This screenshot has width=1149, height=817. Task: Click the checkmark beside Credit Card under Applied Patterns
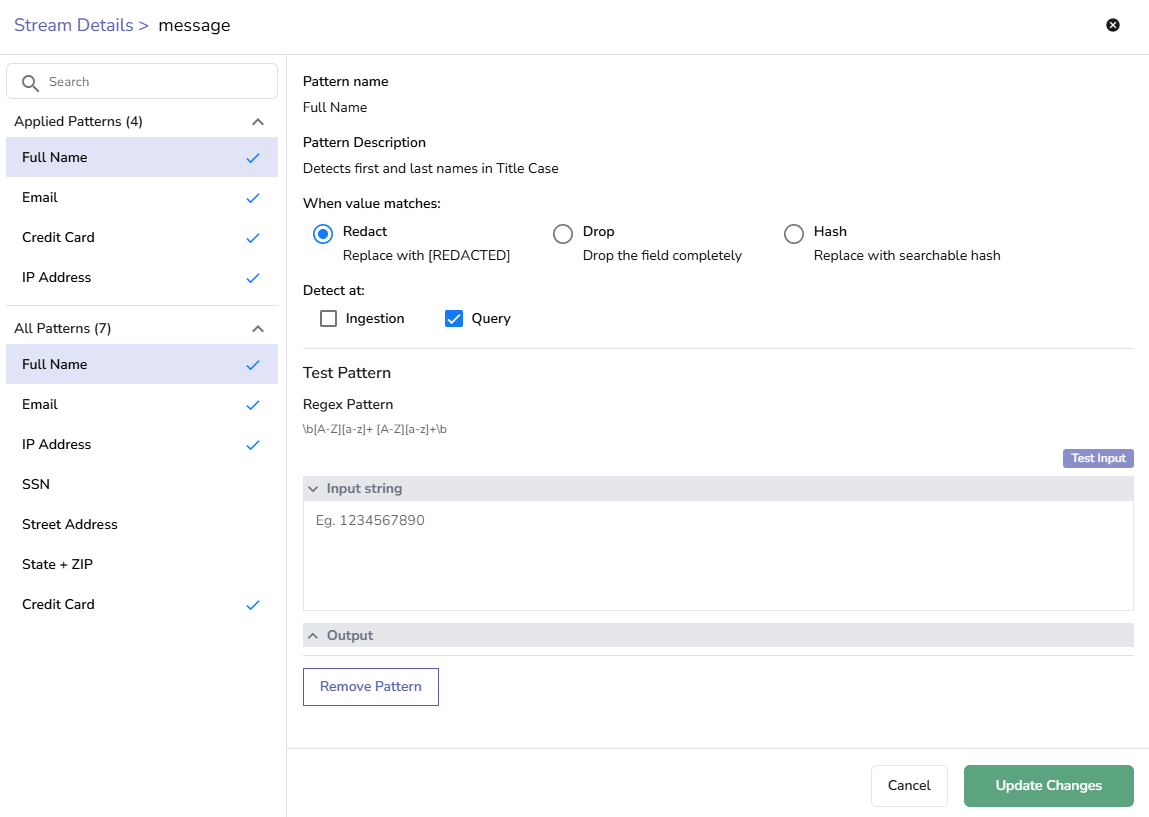pos(252,238)
